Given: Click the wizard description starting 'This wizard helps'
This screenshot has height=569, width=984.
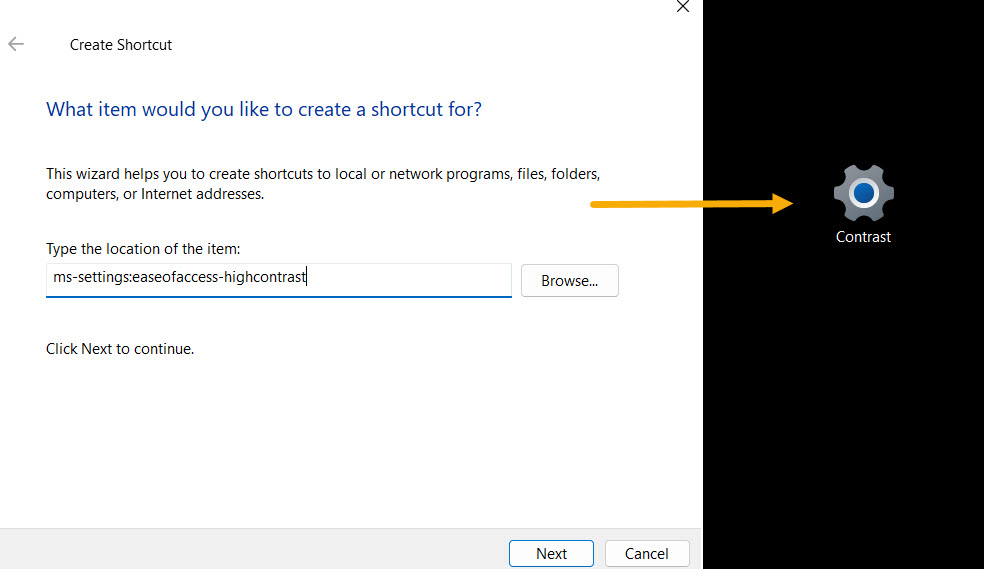Looking at the screenshot, I should 323,184.
